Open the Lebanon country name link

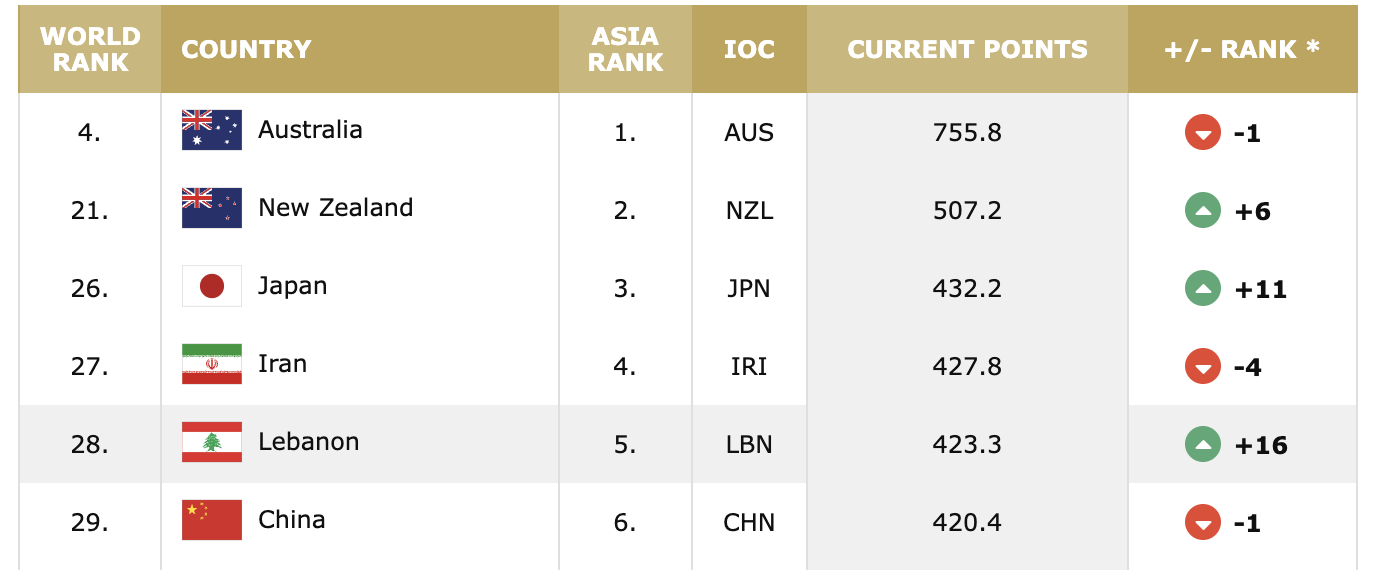click(x=308, y=442)
